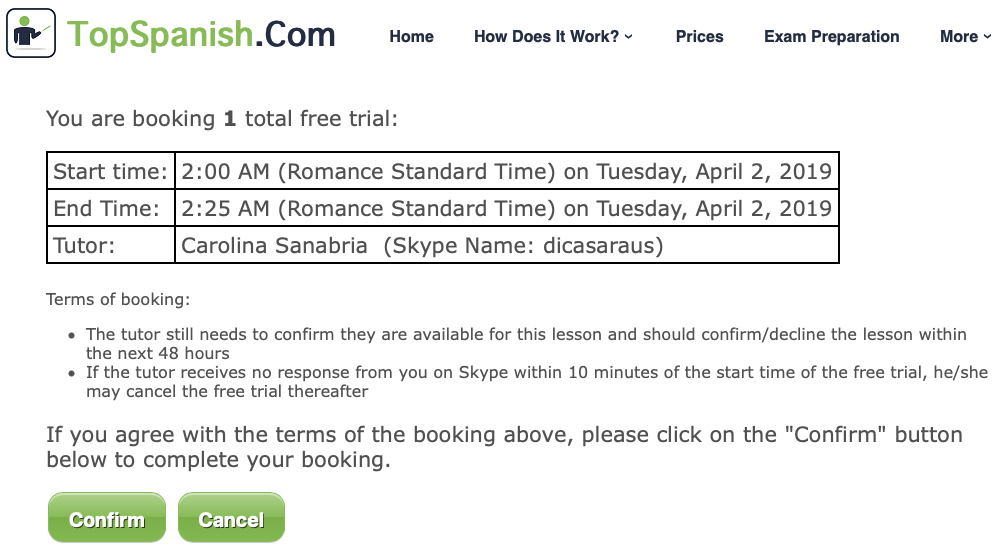Go to the Home page
Screen dimensions: 1001x552
pyautogui.click(x=411, y=37)
